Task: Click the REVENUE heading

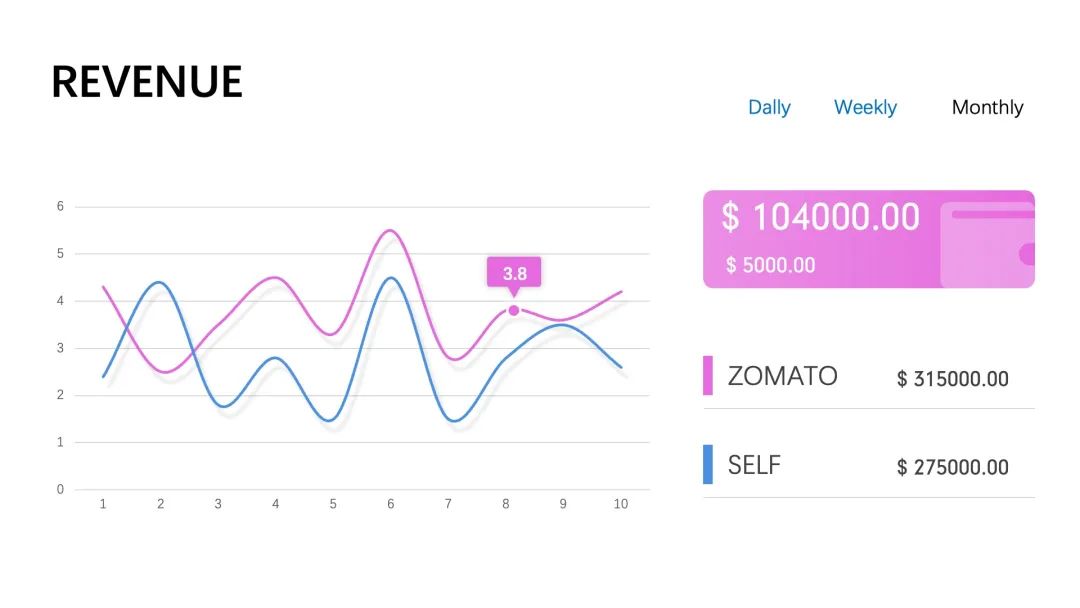Action: coord(147,82)
